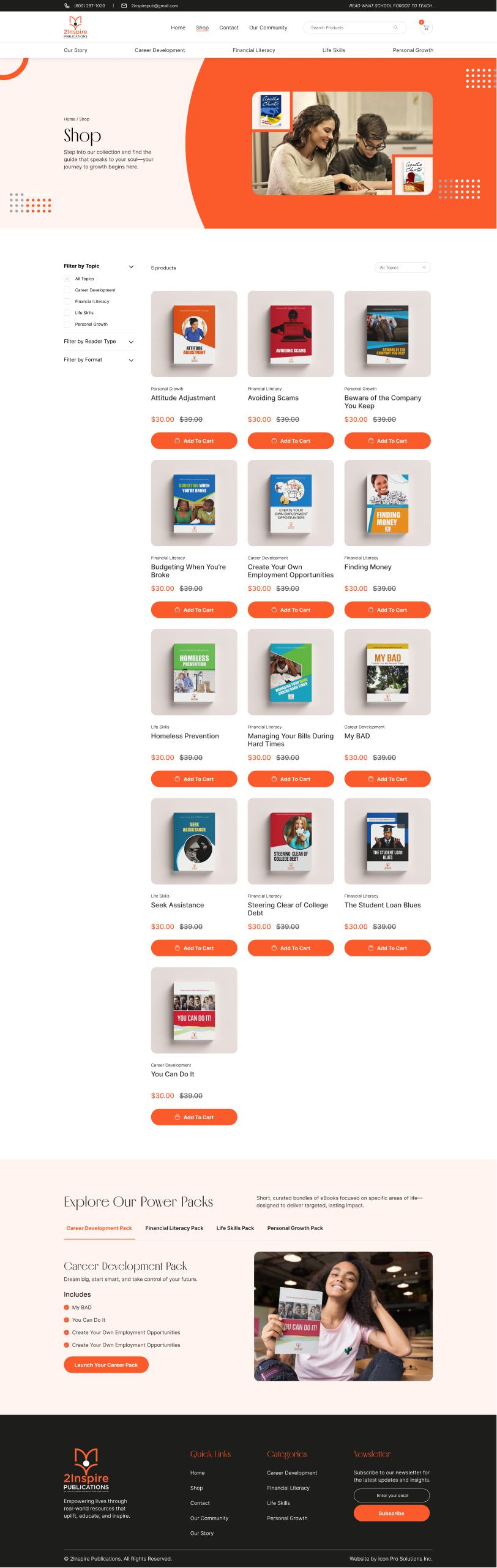Add Attitude Adjustment to cart
497x1568 pixels.
(x=194, y=441)
